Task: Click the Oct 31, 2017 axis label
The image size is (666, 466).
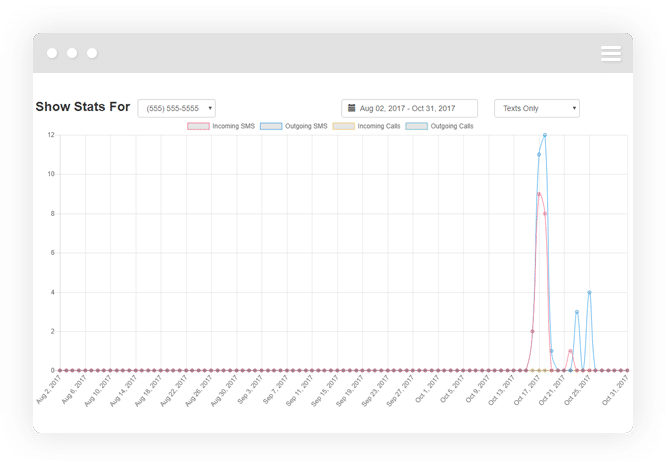Action: point(615,391)
